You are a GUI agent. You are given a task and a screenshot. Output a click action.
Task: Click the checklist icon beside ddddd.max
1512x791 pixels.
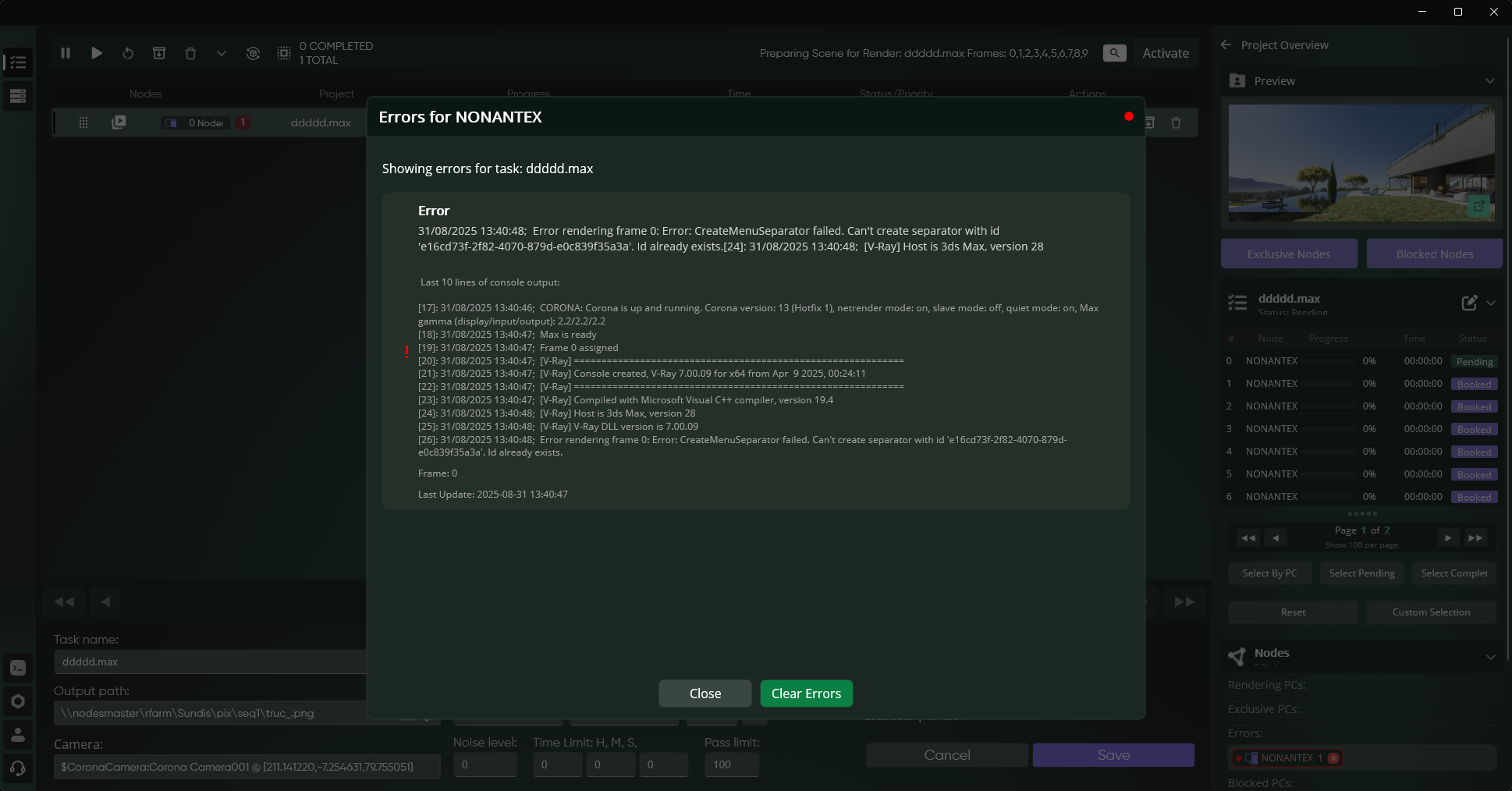pos(1237,303)
